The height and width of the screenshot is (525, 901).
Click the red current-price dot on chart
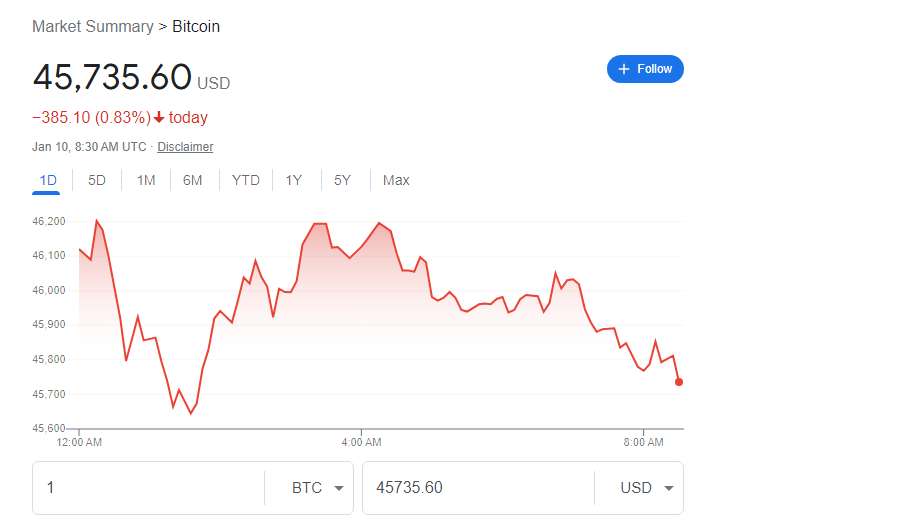click(x=679, y=382)
